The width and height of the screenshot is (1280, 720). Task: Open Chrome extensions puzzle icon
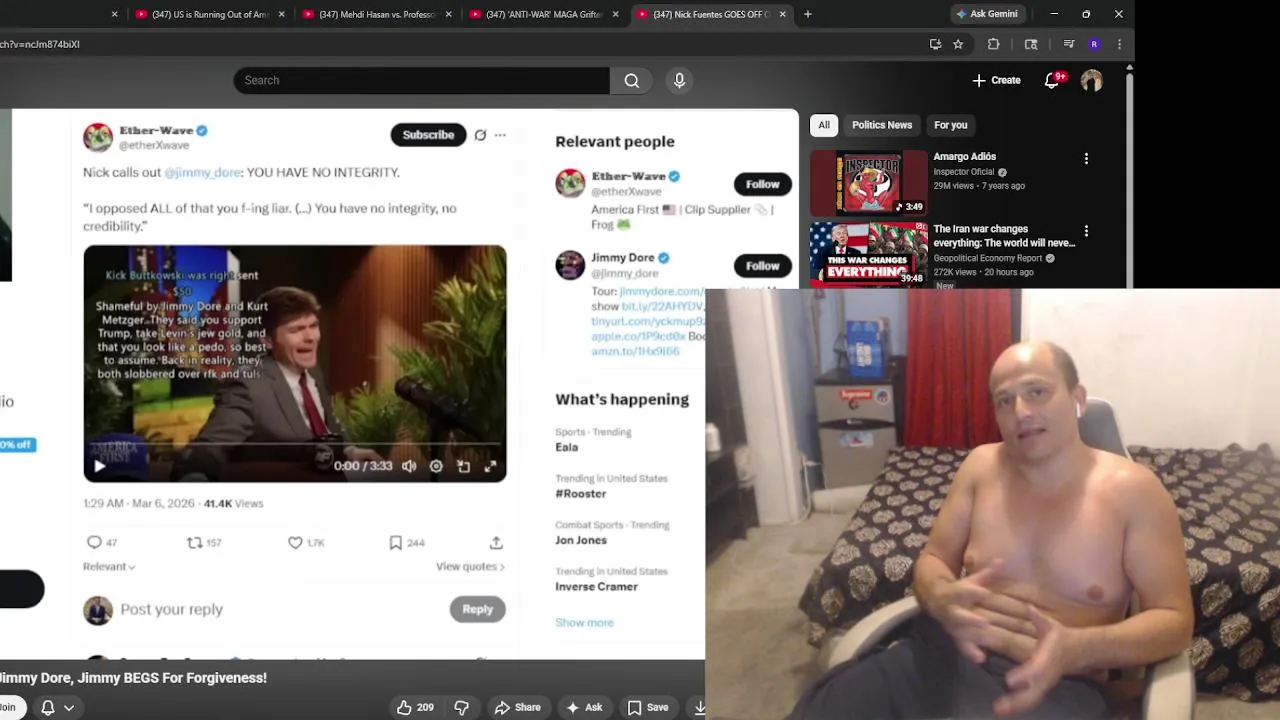[993, 44]
